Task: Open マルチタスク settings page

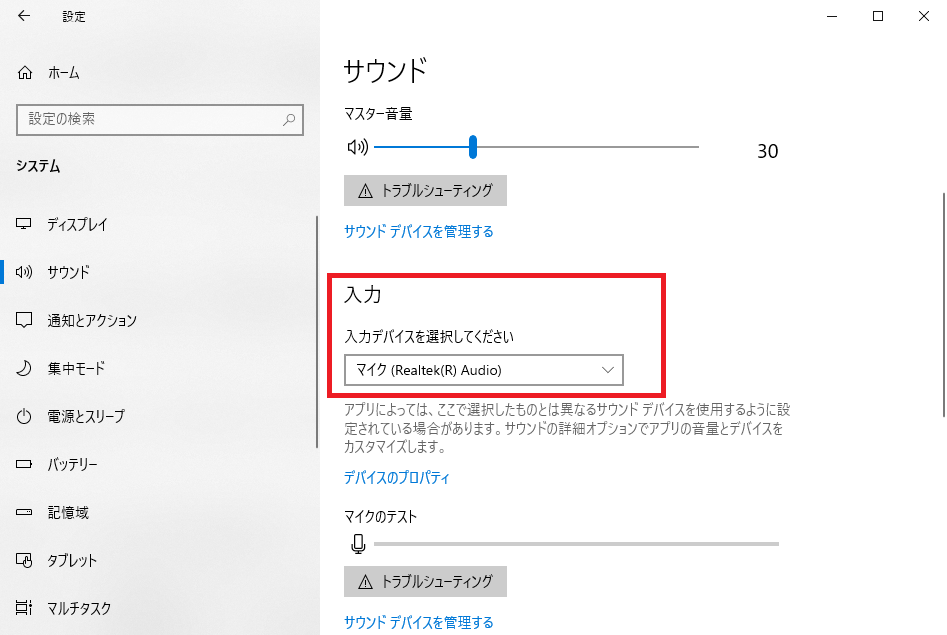Action: [79, 608]
